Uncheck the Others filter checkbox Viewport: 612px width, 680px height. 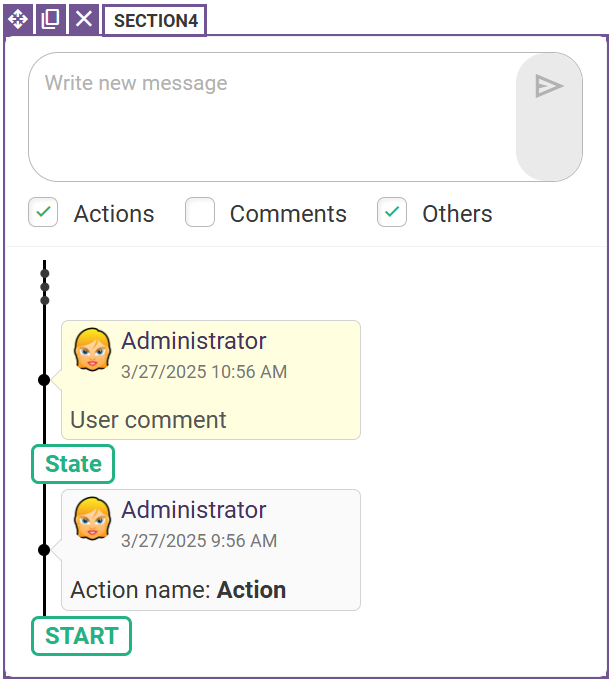[x=392, y=212]
